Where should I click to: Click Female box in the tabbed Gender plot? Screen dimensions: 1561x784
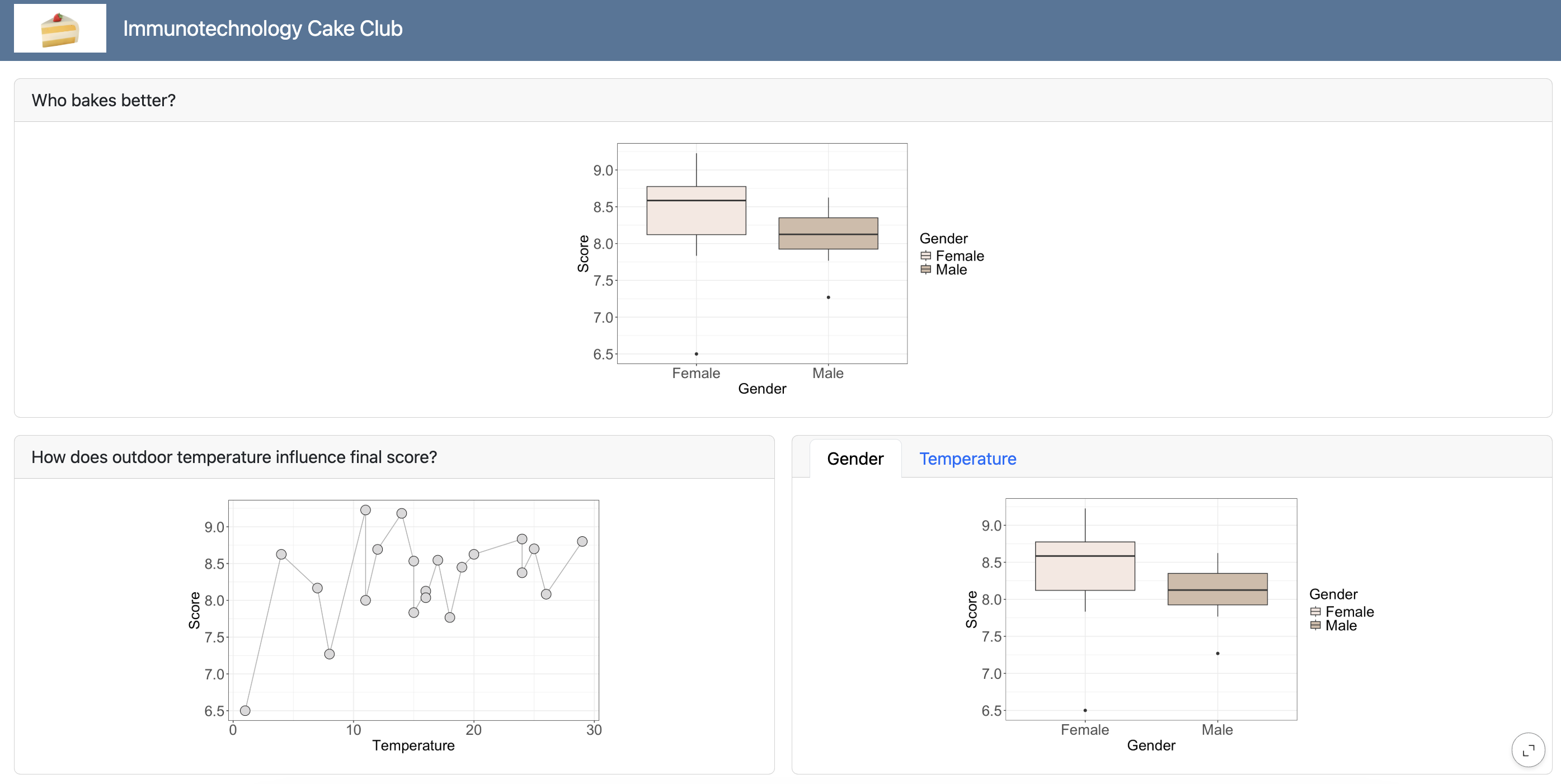[x=1085, y=566]
